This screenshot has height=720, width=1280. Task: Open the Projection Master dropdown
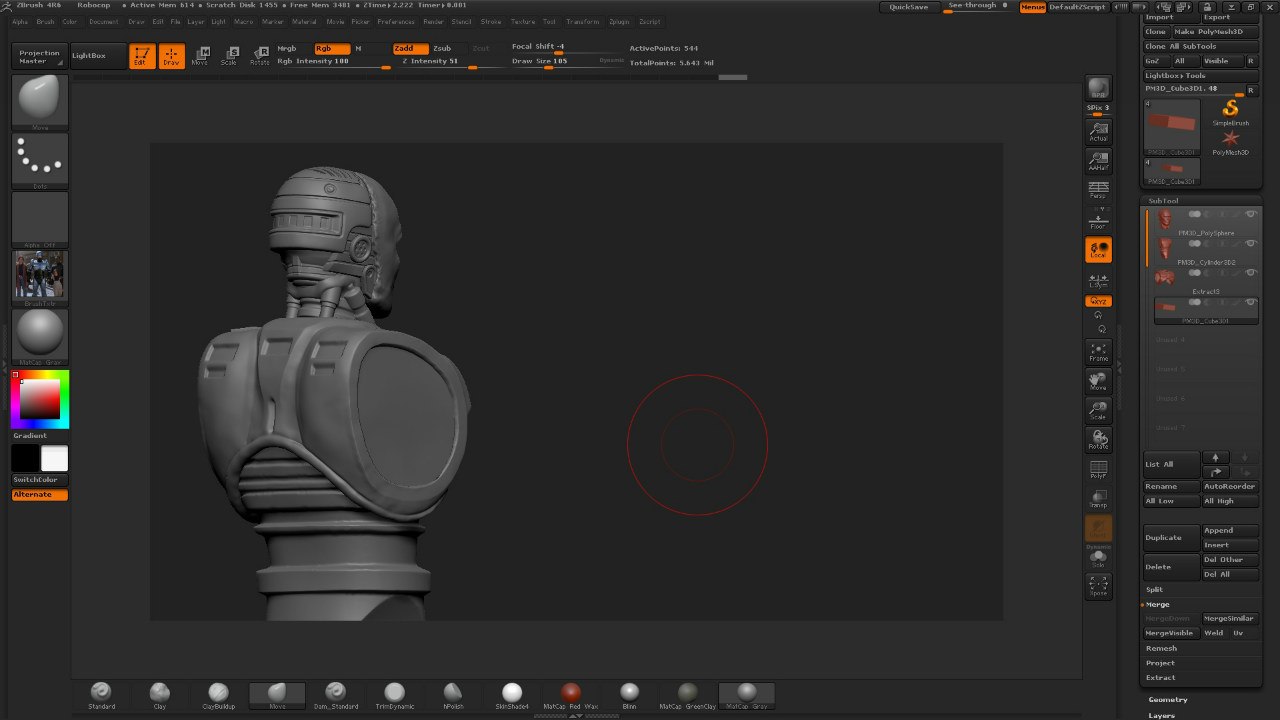40,57
